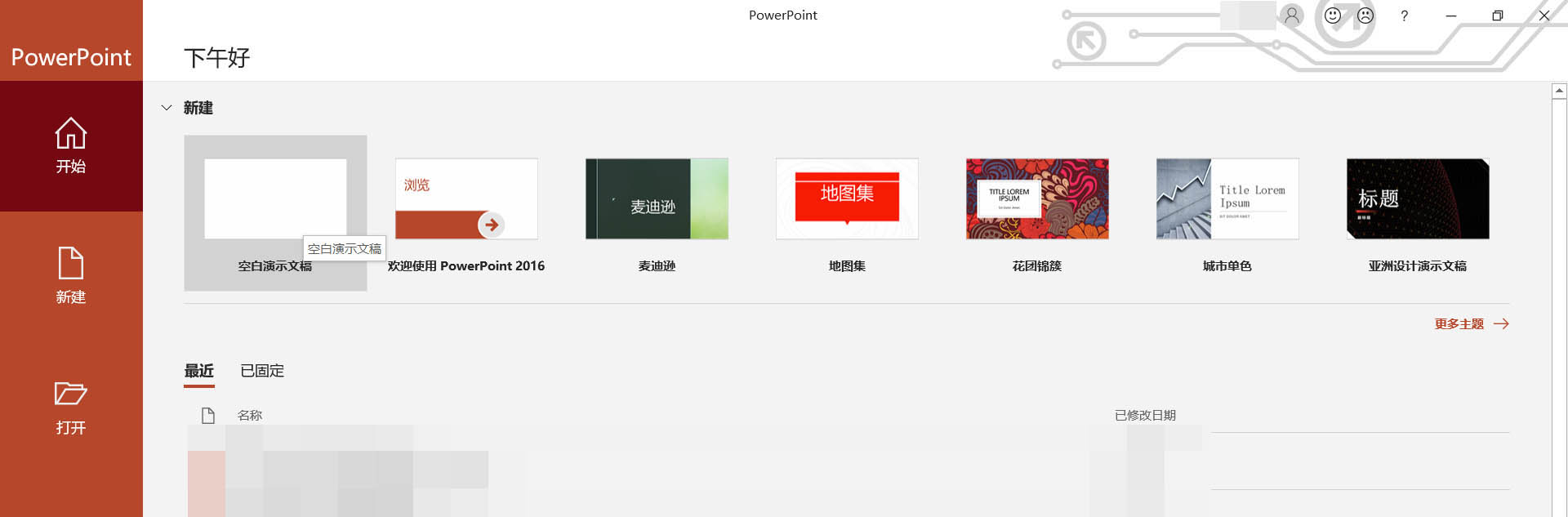Switch to the 最近 tab
Viewport: 1568px width, 517px height.
(x=199, y=371)
